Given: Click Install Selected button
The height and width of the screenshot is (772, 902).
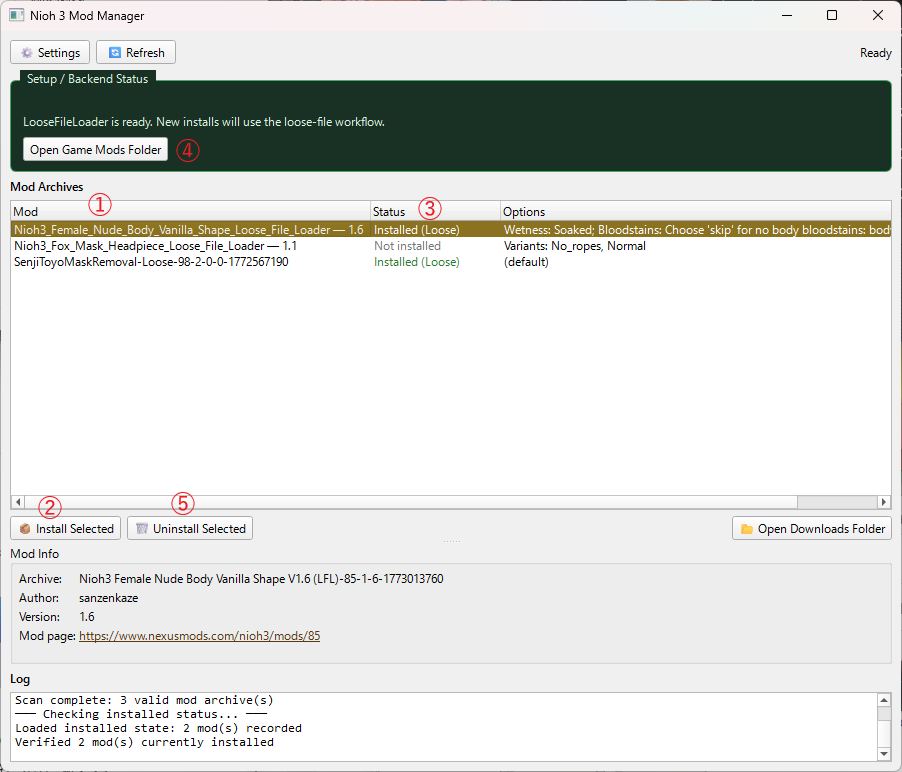Looking at the screenshot, I should point(65,528).
